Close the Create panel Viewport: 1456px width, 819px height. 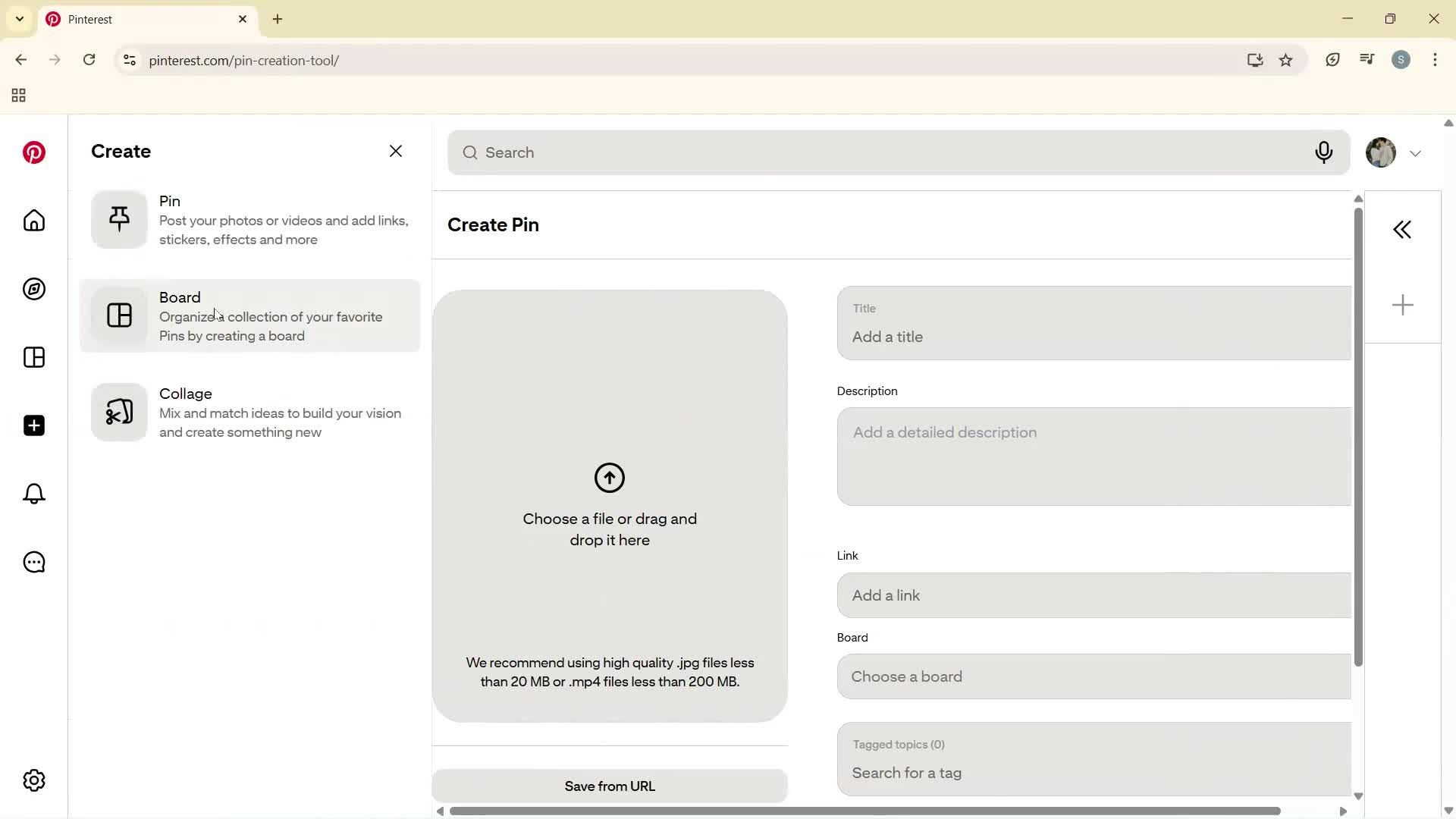click(396, 151)
